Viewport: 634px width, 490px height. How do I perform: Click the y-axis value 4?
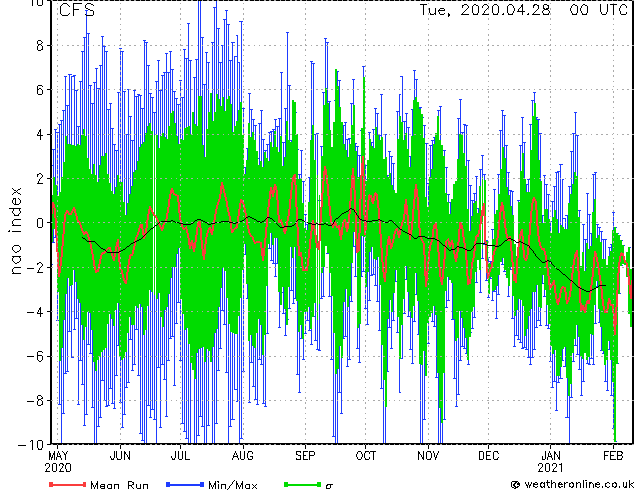tap(40, 134)
